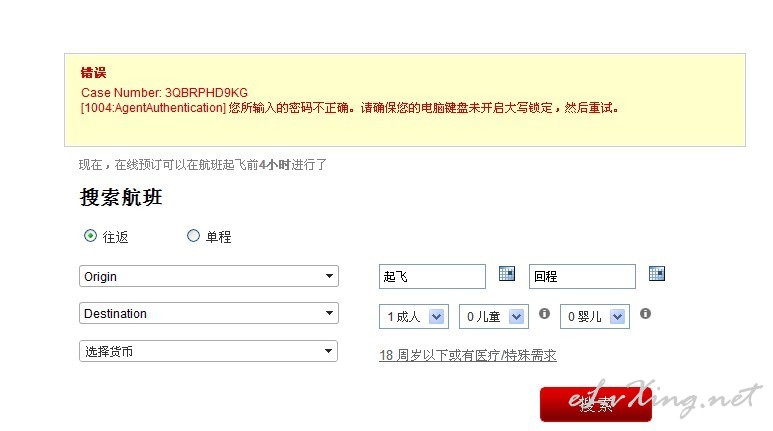The width and height of the screenshot is (773, 431).
Task: Click the 起飞 departure date field
Action: (432, 276)
